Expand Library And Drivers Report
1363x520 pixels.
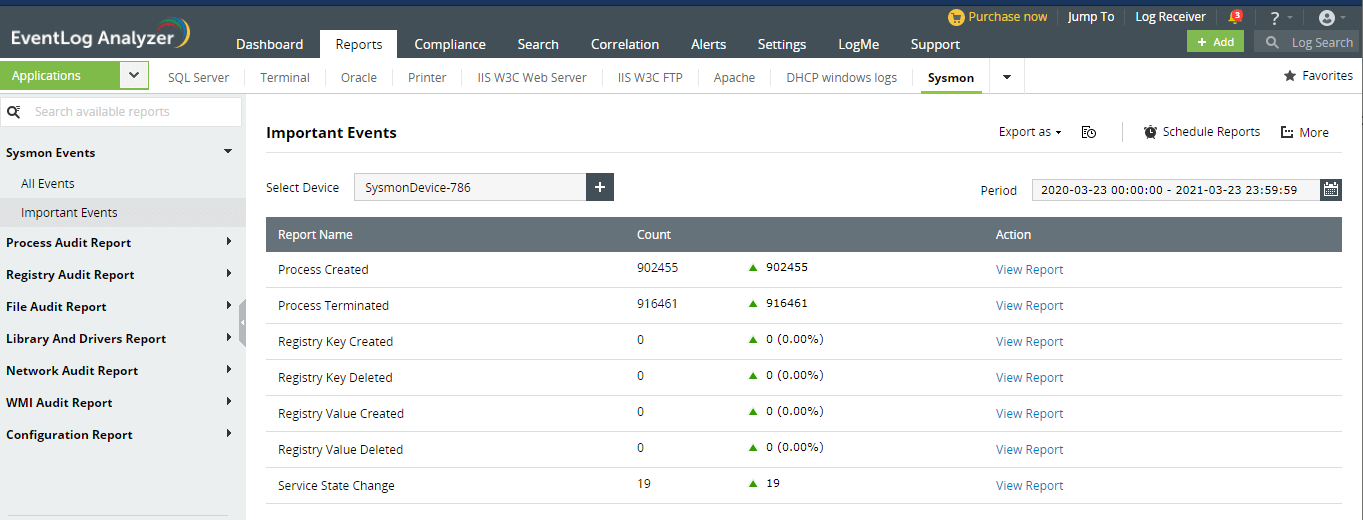point(229,338)
